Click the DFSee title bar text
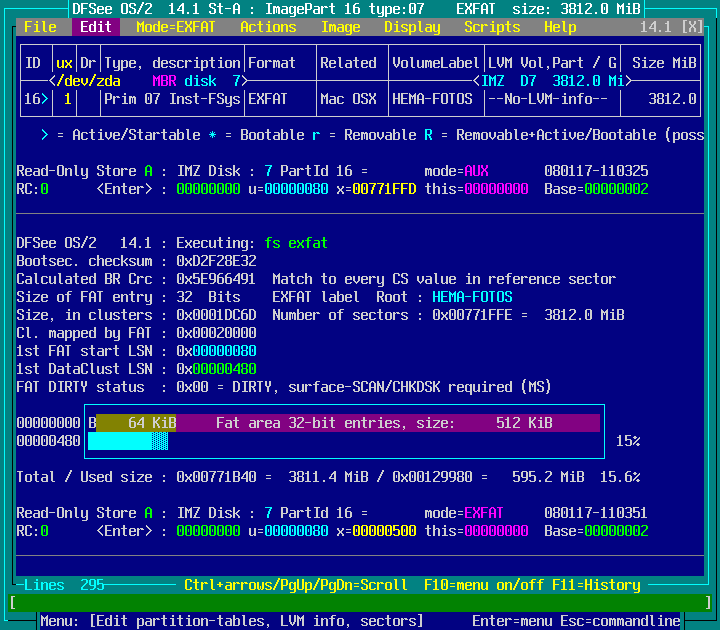This screenshot has width=720, height=630. pos(356,9)
